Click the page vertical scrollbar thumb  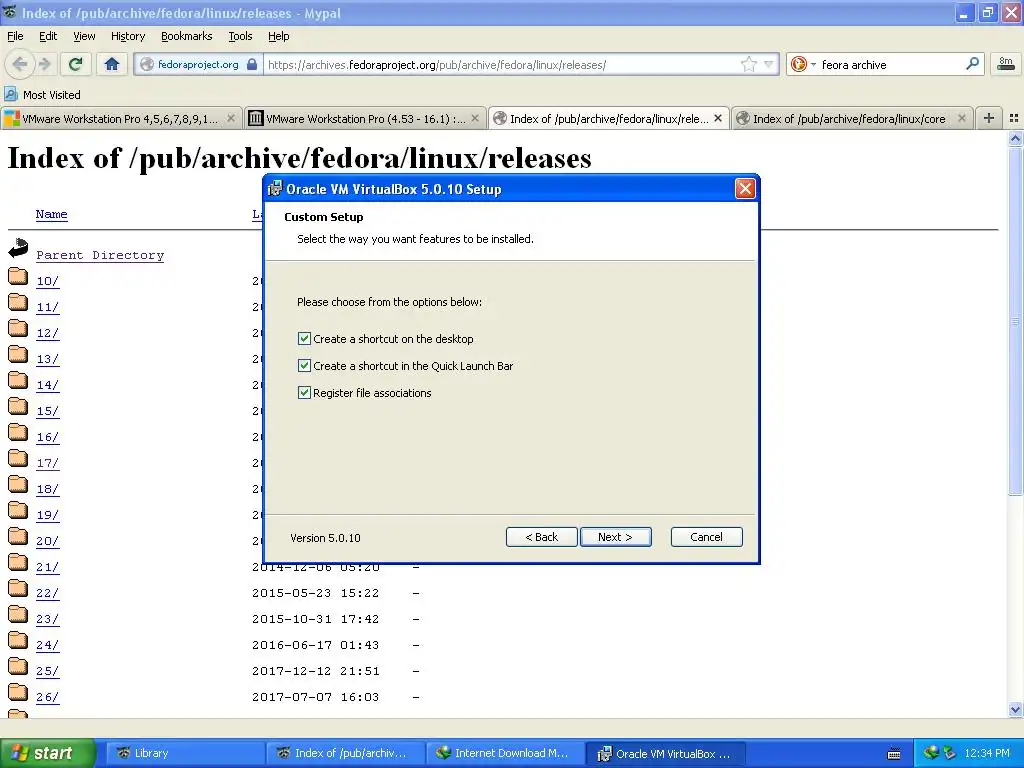(1015, 321)
